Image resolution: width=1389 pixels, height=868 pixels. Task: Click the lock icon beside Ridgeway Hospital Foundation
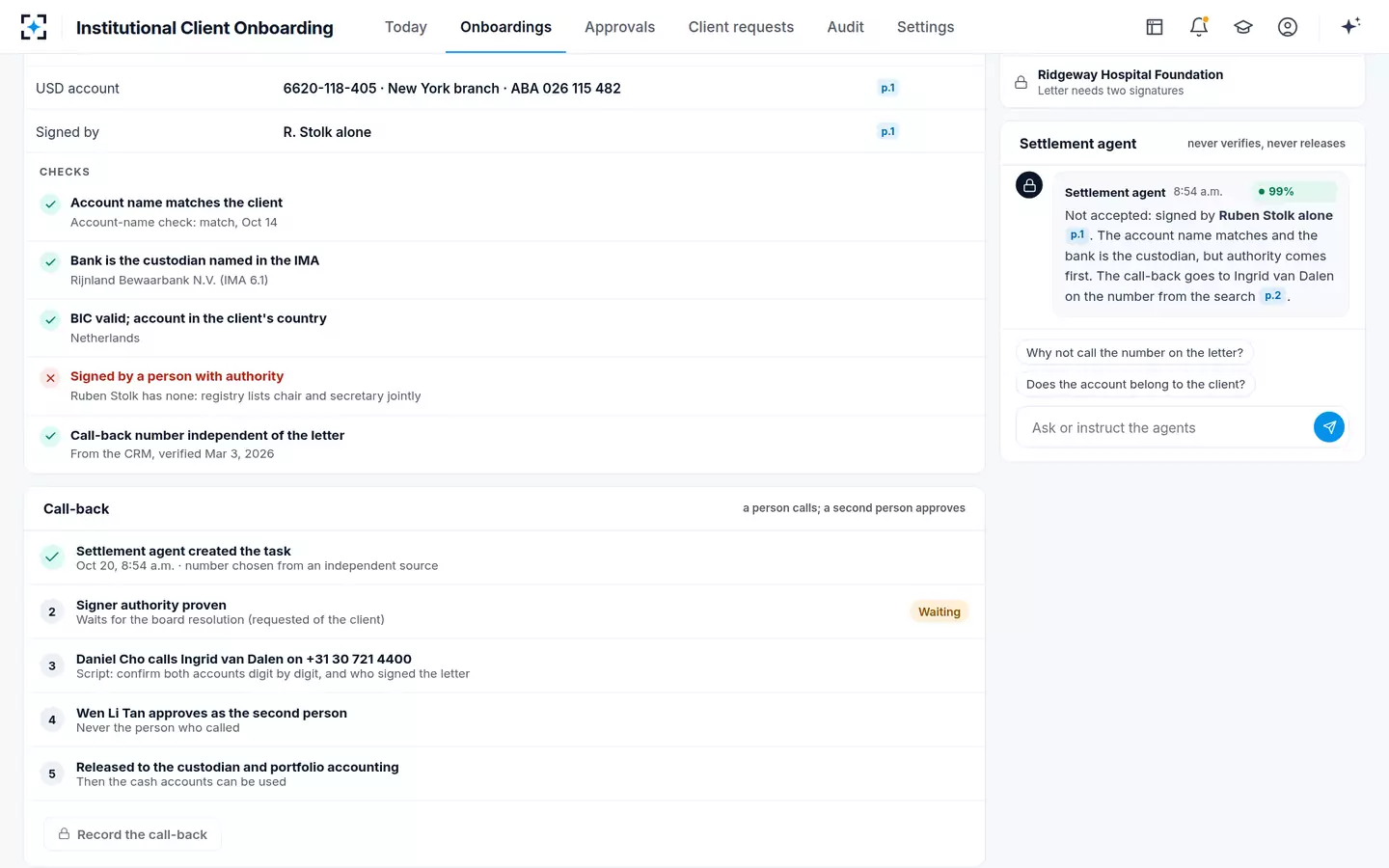1021,83
